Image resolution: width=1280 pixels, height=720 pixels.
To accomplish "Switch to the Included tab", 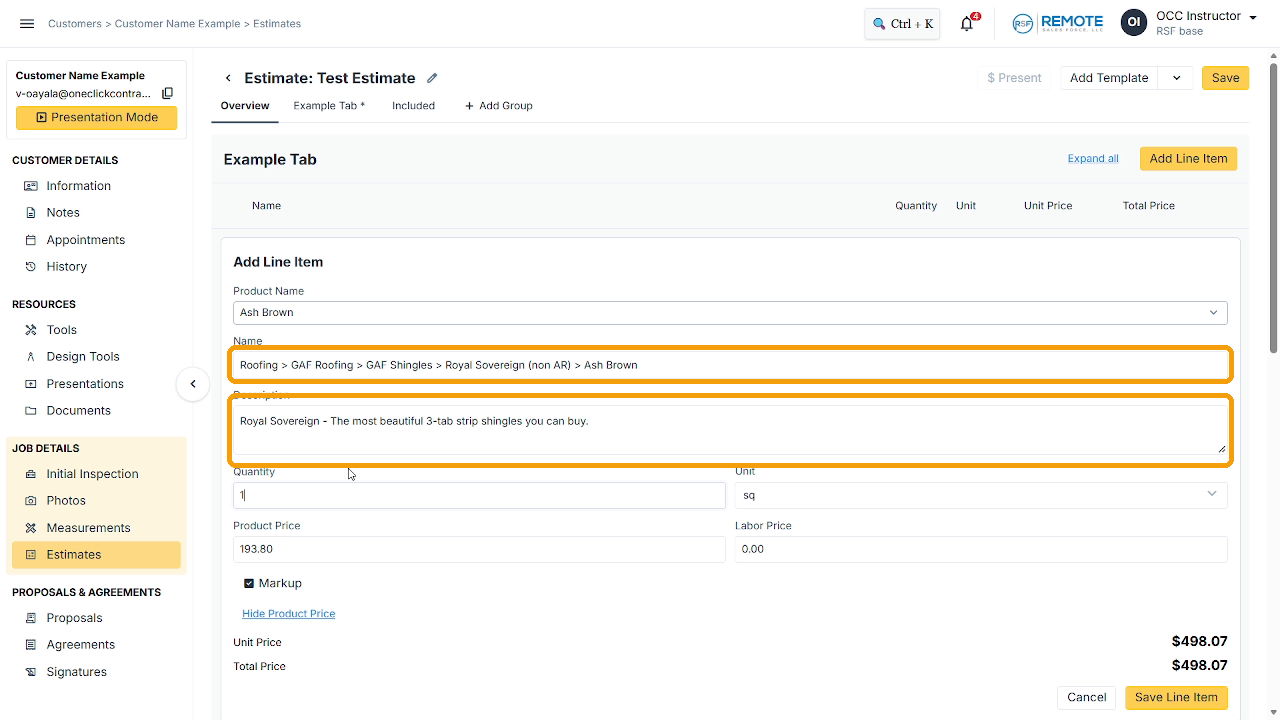I will (x=413, y=106).
